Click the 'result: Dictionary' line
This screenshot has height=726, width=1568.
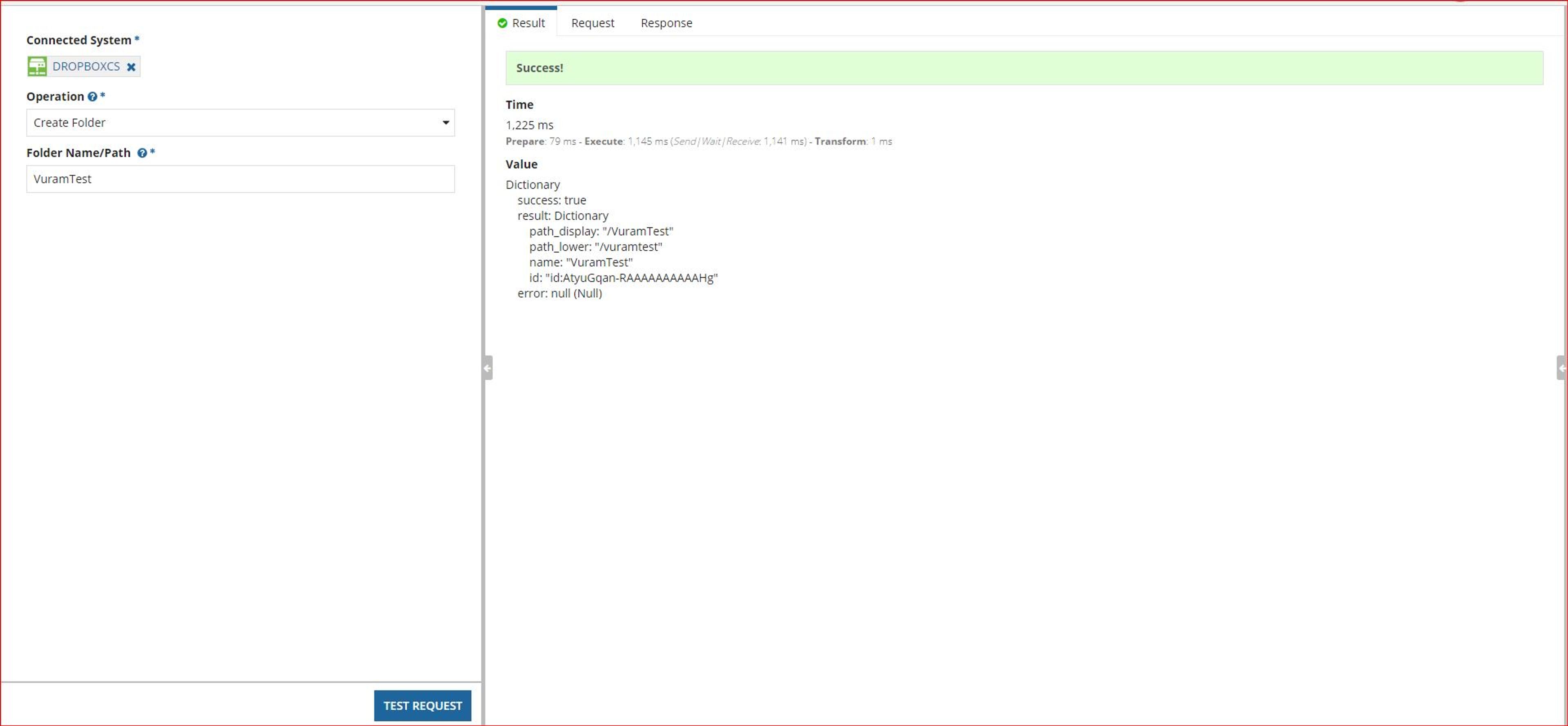click(563, 216)
